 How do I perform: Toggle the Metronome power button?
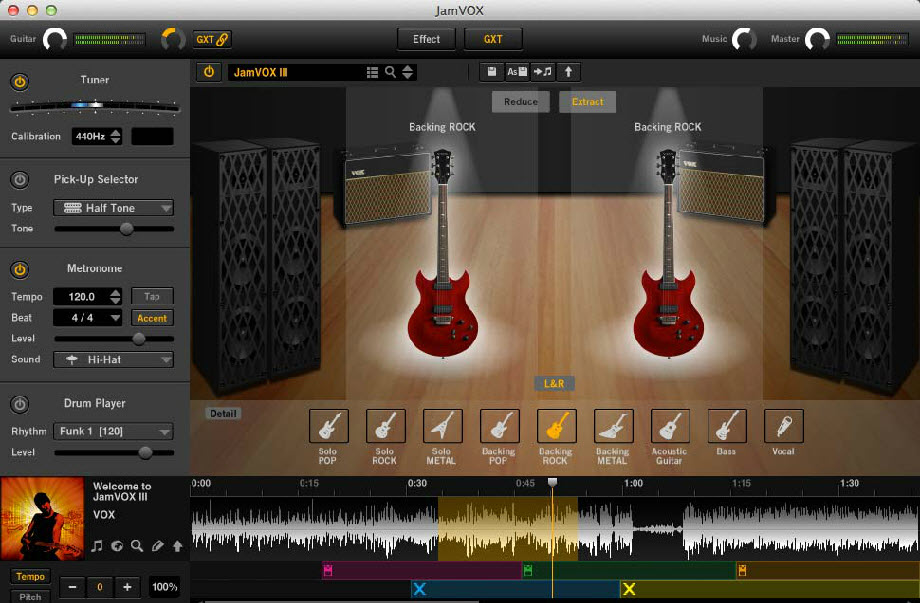pyautogui.click(x=19, y=269)
